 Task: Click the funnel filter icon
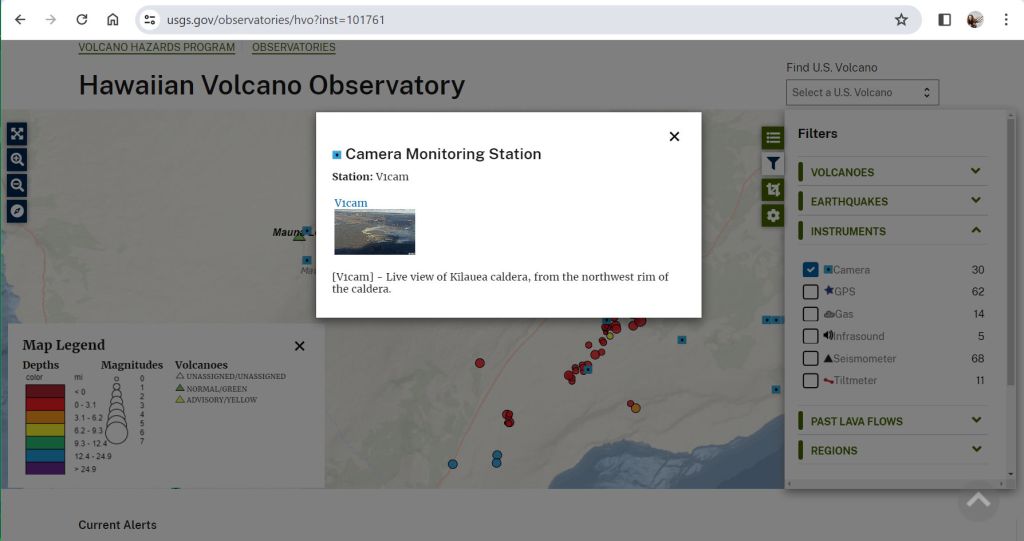click(772, 163)
